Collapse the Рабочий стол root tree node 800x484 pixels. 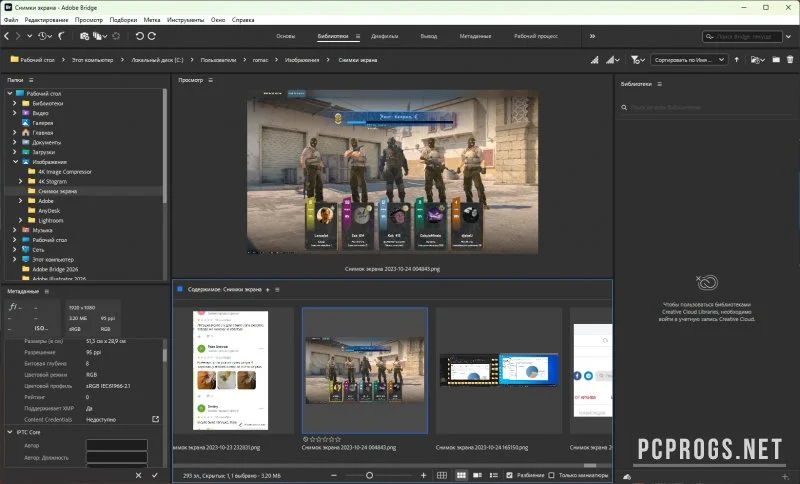[x=10, y=93]
